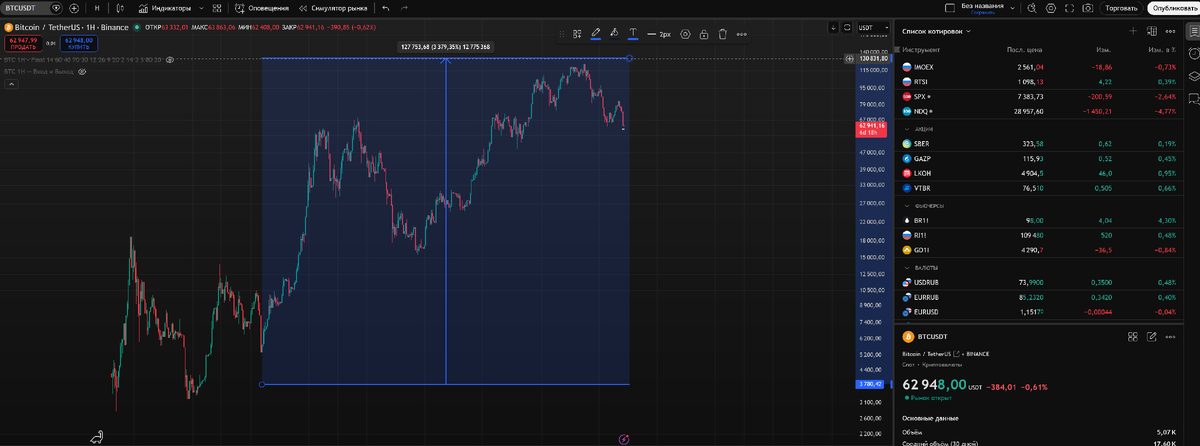Open drawing templates icon in the floating toolbar

coord(577,33)
